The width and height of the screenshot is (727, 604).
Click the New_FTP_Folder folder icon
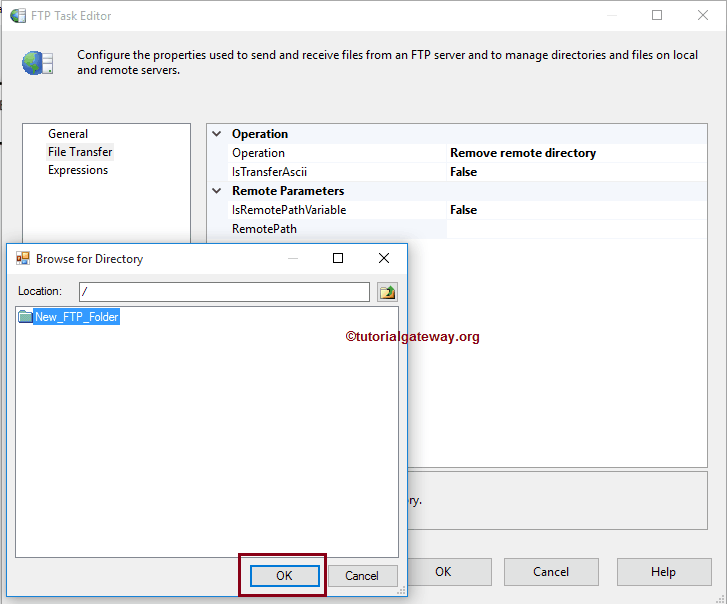pyautogui.click(x=25, y=317)
